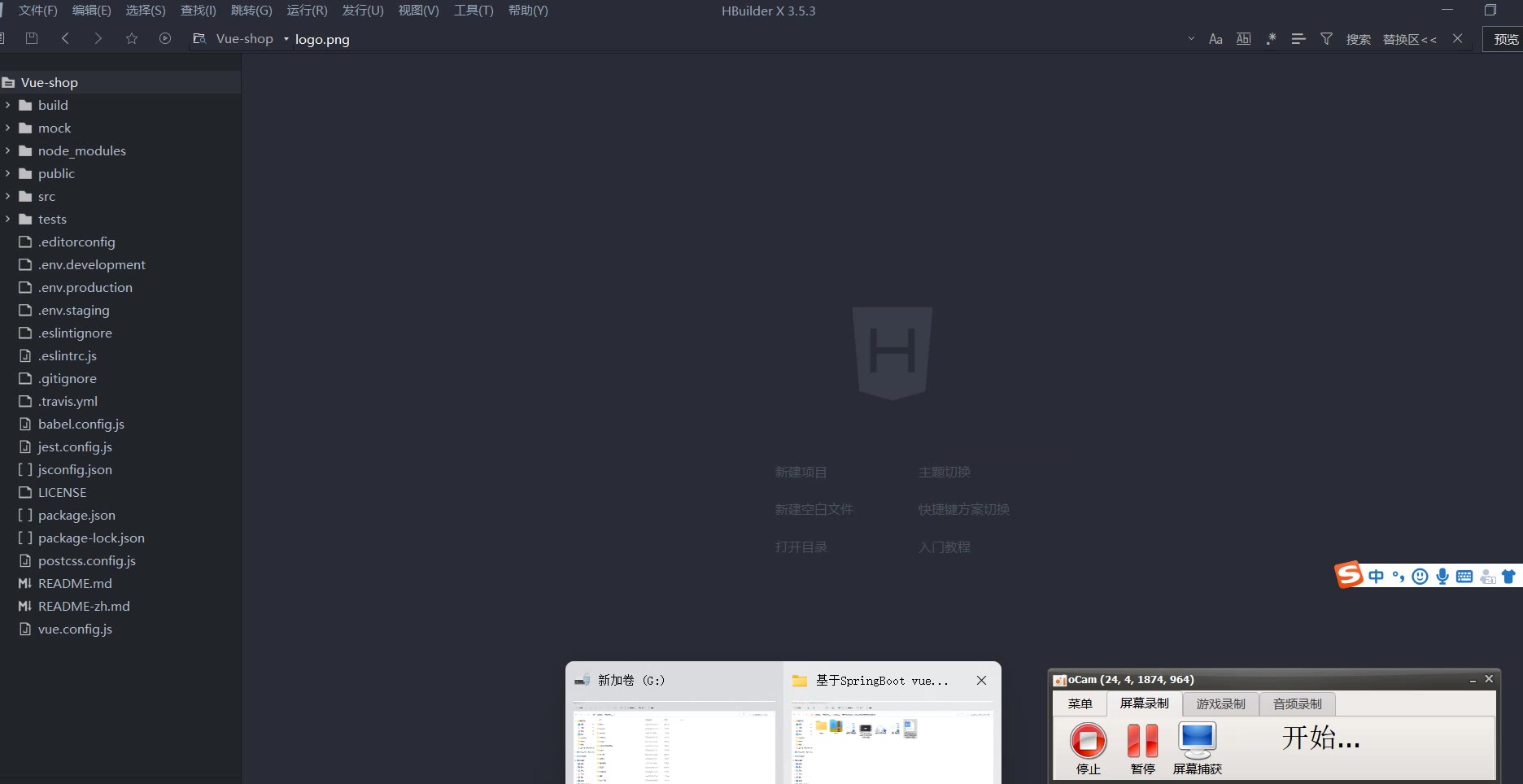The height and width of the screenshot is (784, 1523).
Task: Open the 选择(S) menu
Action: [x=146, y=11]
